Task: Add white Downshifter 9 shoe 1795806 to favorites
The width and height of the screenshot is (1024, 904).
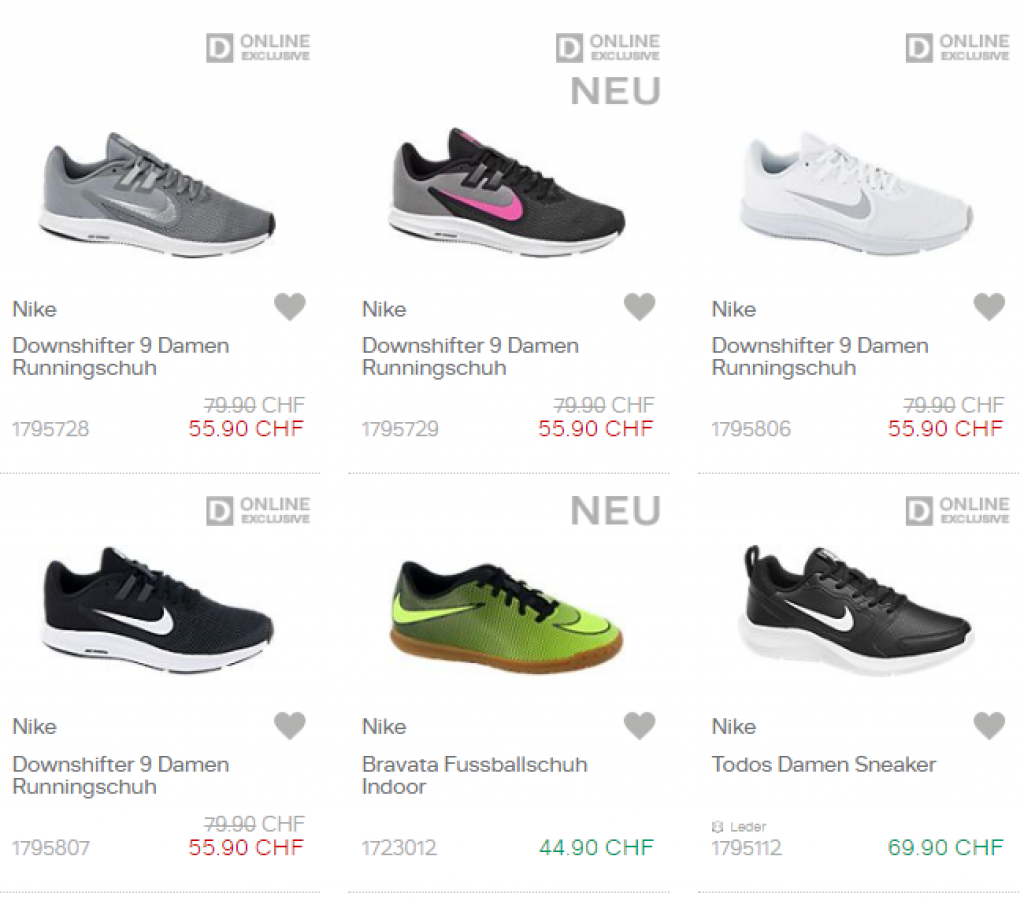Action: pyautogui.click(x=989, y=307)
